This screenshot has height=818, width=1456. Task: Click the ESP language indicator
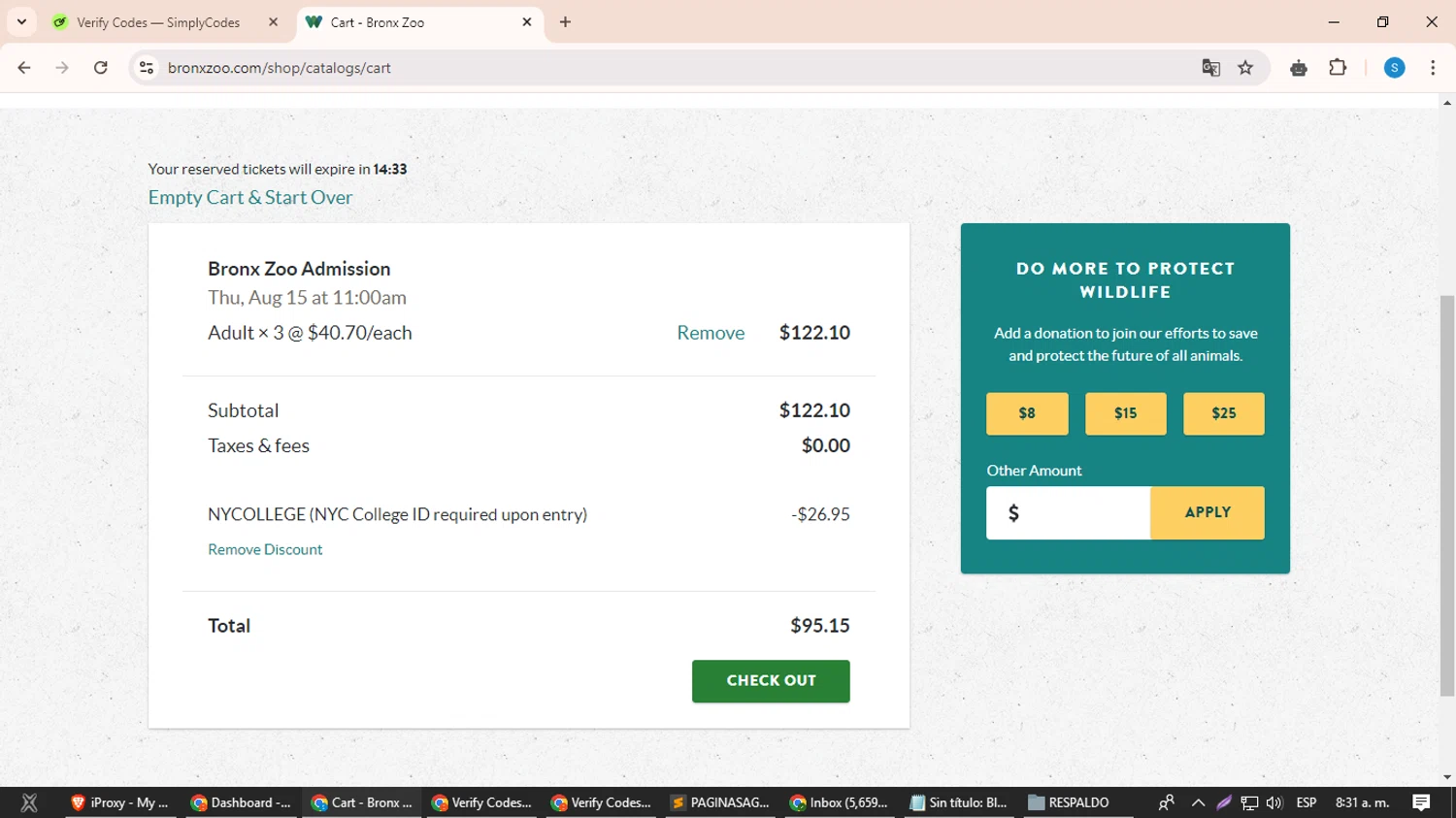point(1307,802)
